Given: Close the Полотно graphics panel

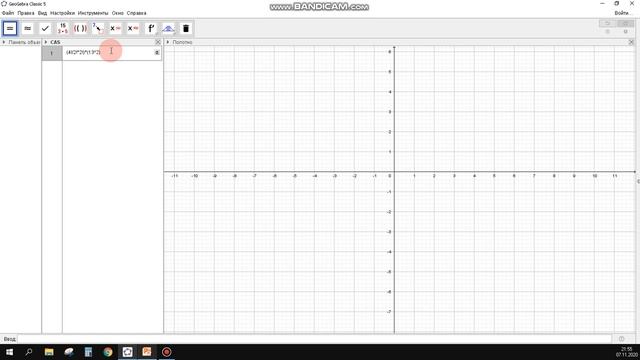Looking at the screenshot, I should pyautogui.click(x=631, y=42).
